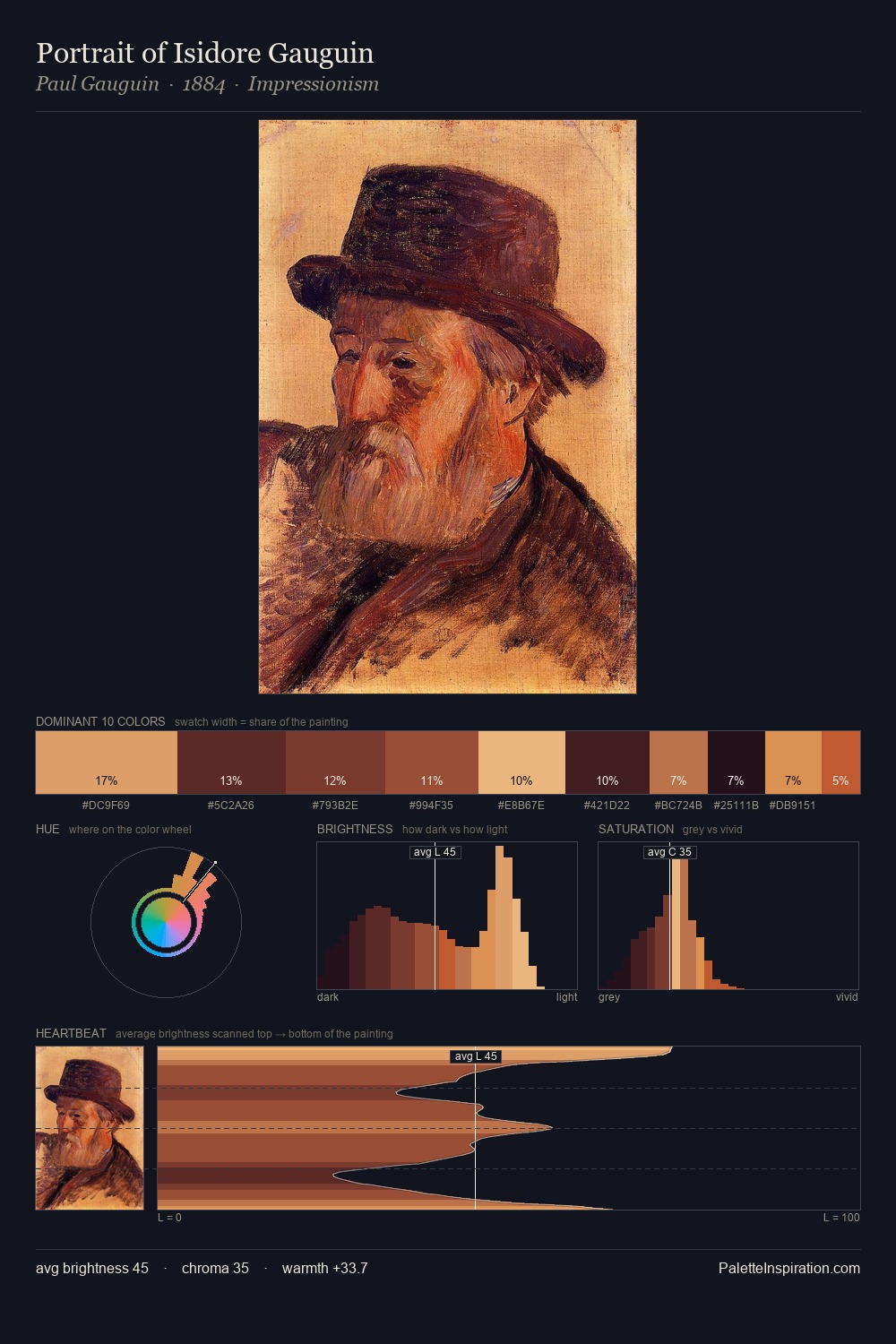Viewport: 896px width, 1344px height.
Task: Click the rainbow hue color wheel
Action: (x=166, y=922)
